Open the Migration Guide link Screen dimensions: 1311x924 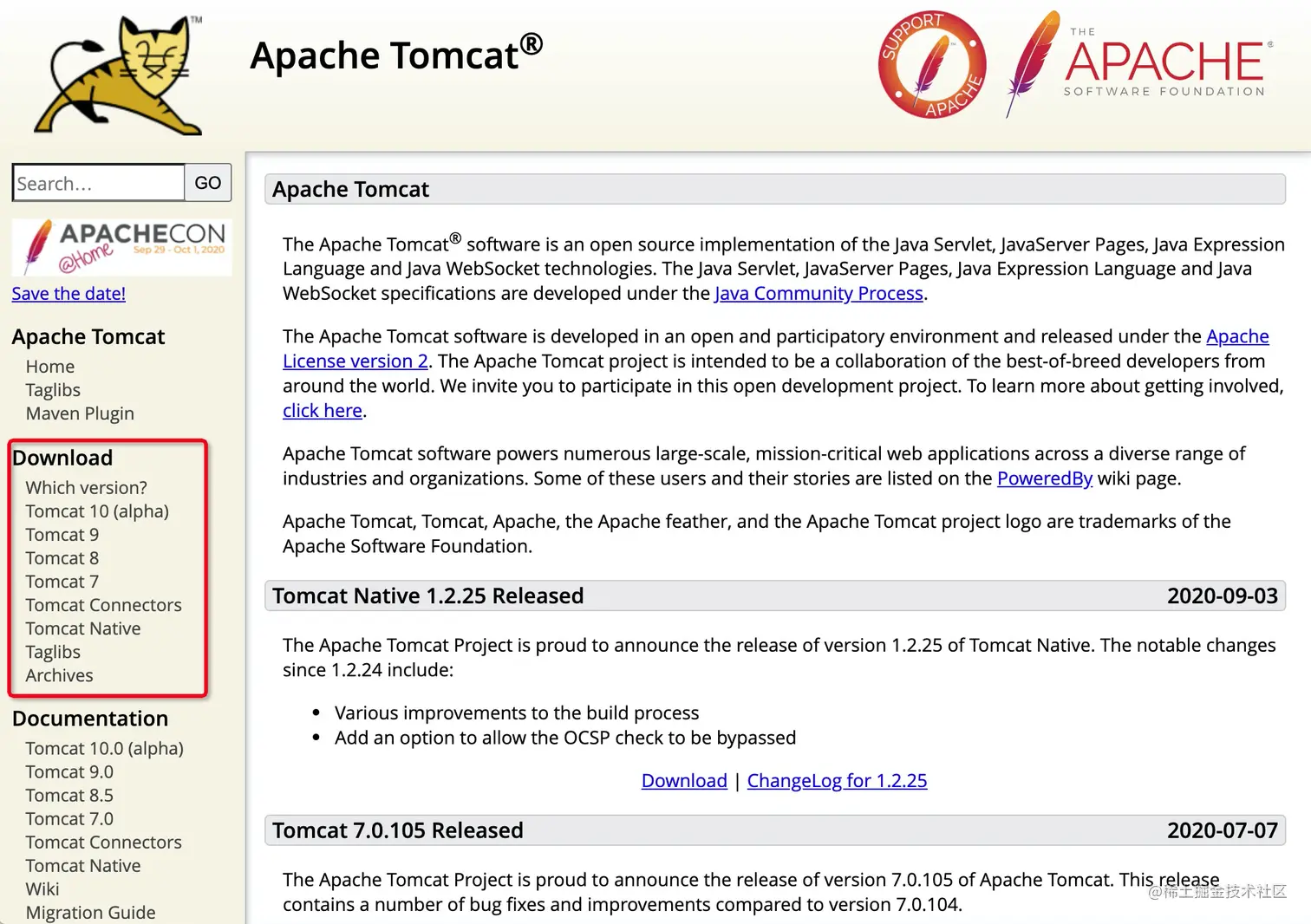click(x=90, y=912)
